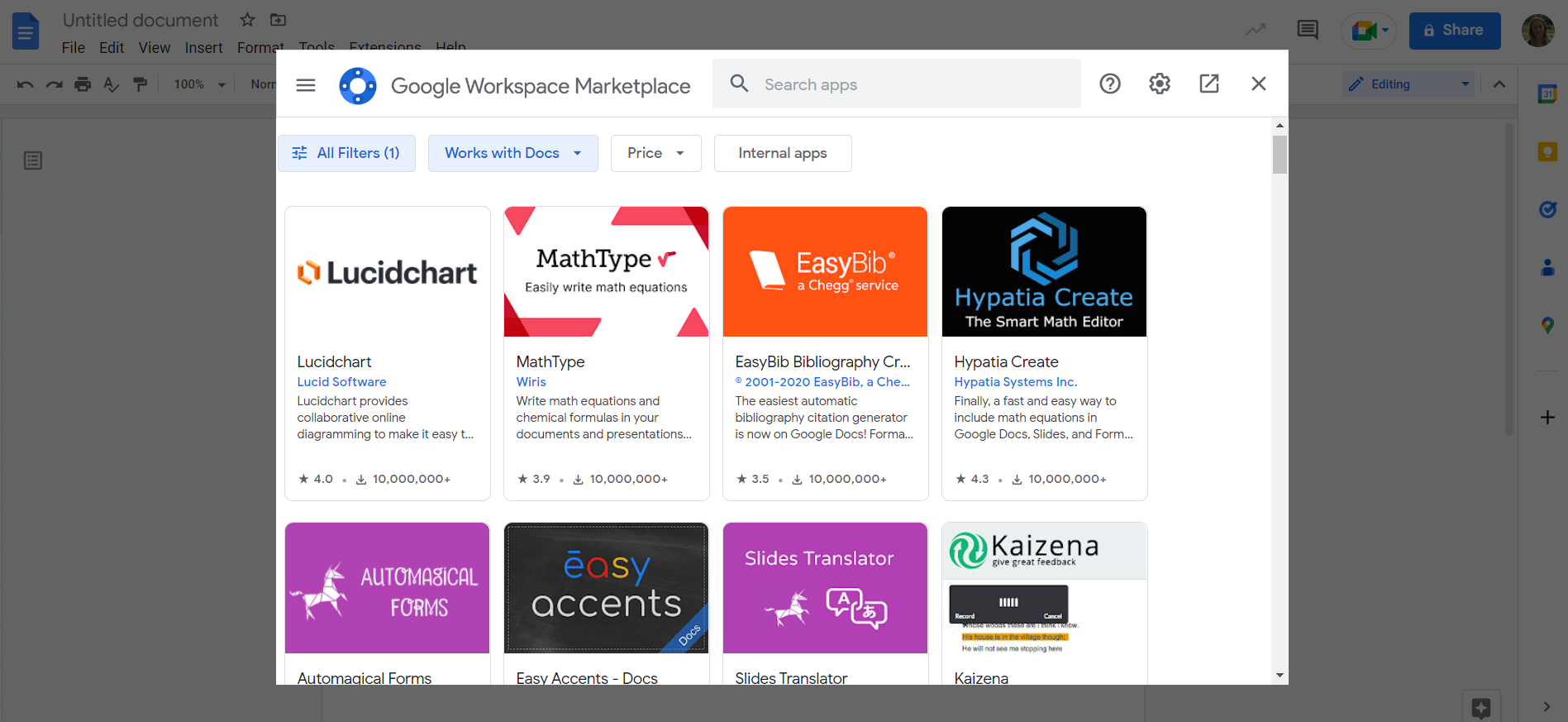This screenshot has height=722, width=1568.
Task: Click the Hypatia Systems Inc. link
Action: (x=1015, y=382)
